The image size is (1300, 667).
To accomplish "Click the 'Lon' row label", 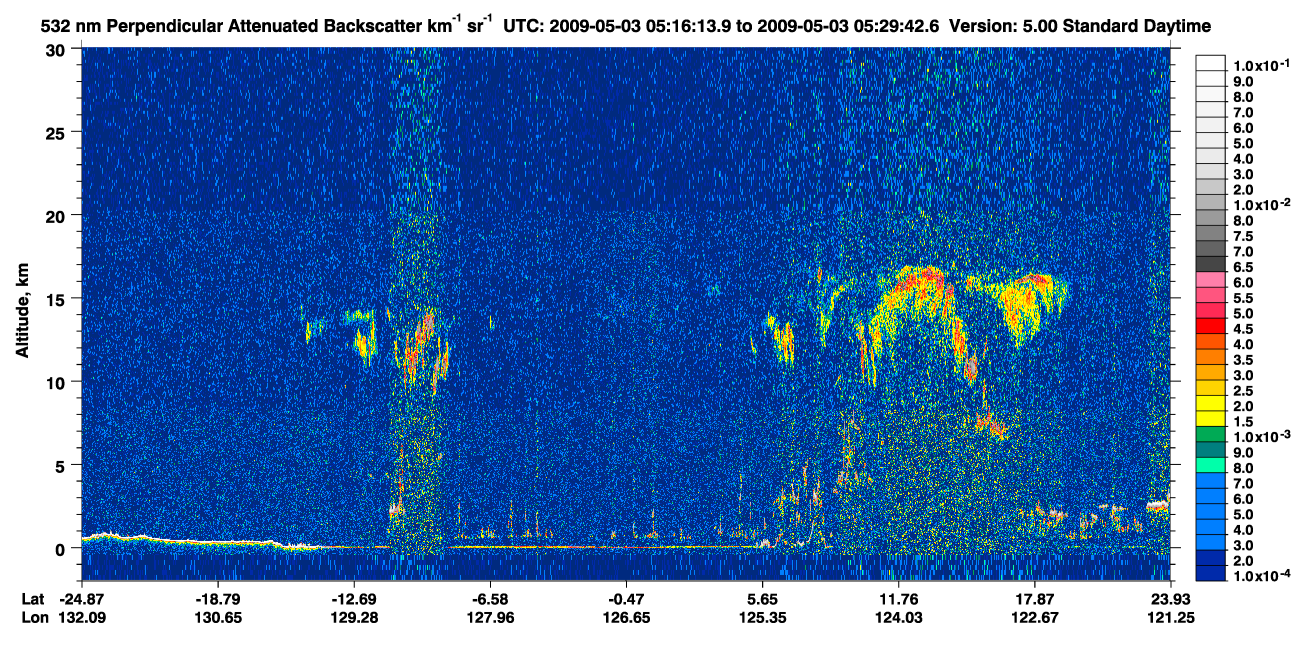I will (34, 618).
